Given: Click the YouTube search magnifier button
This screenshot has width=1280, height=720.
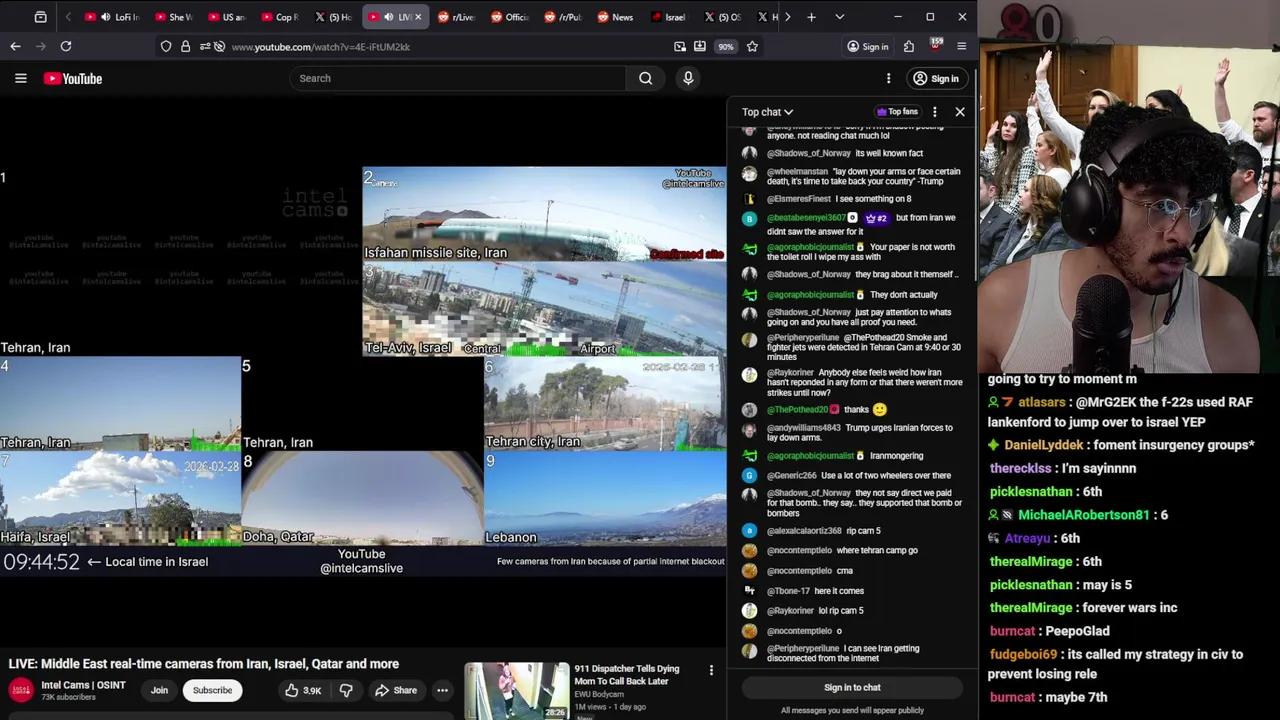Looking at the screenshot, I should (646, 78).
